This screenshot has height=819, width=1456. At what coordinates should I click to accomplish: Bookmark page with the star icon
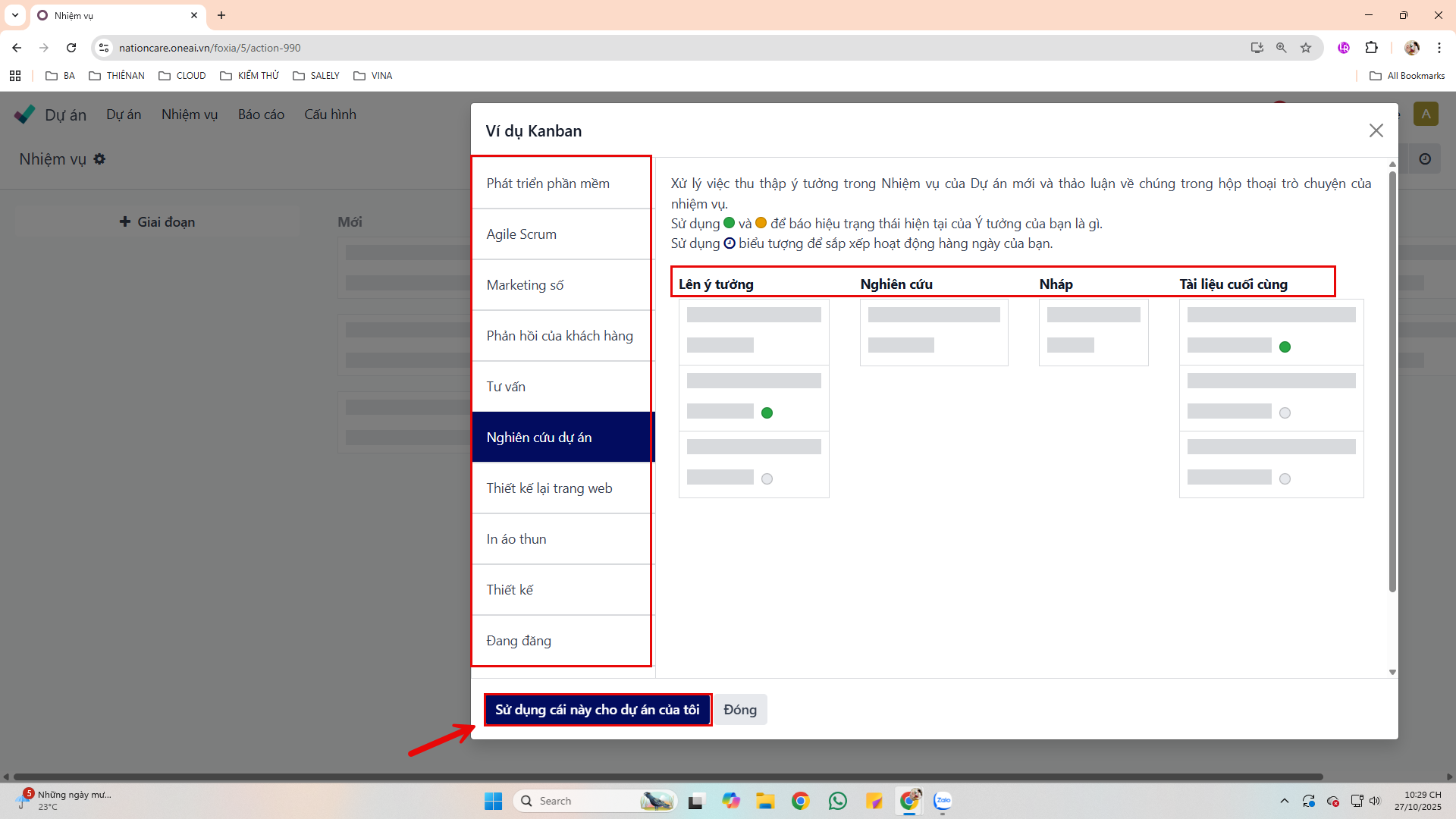(1306, 48)
